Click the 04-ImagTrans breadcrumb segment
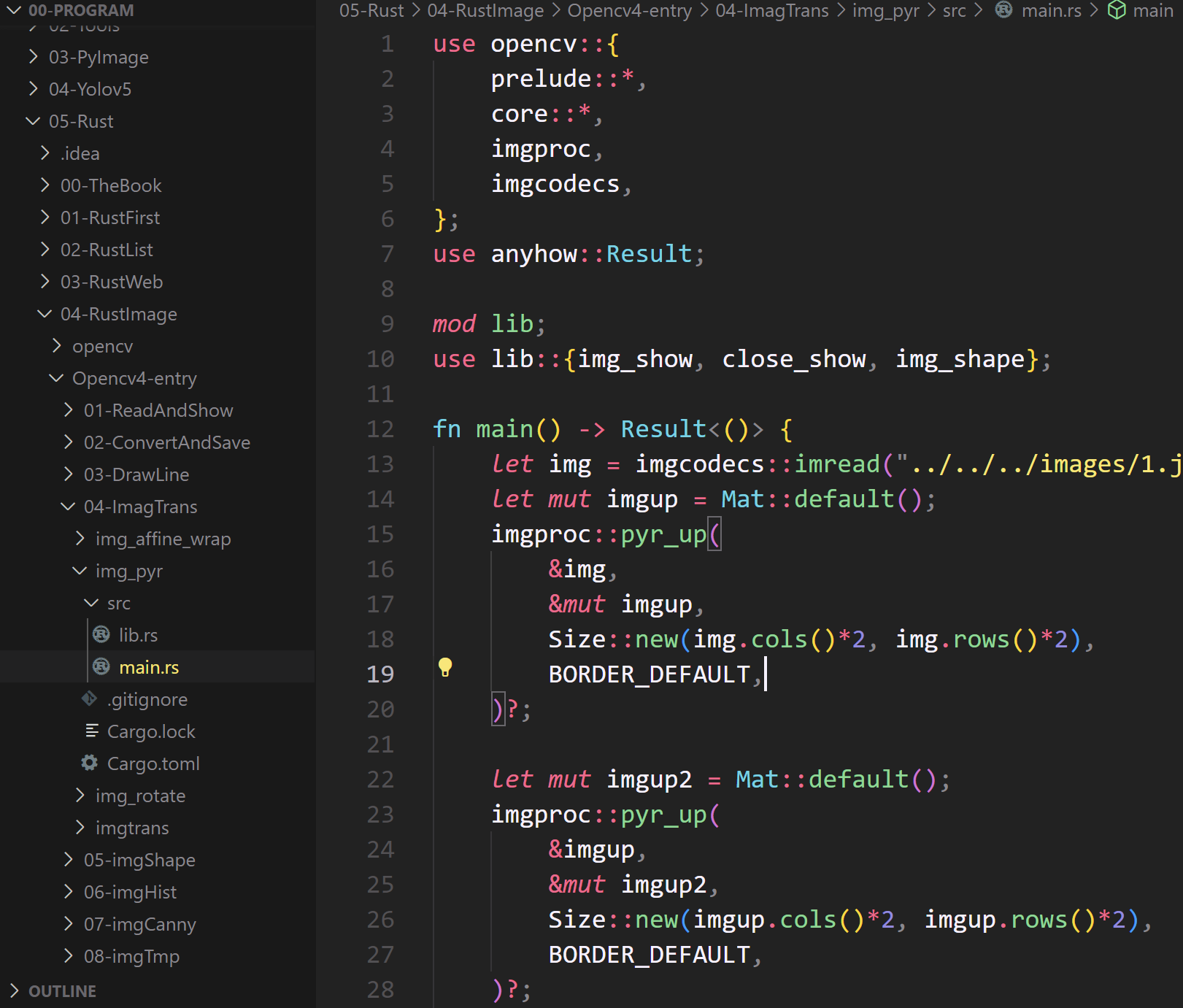This screenshot has width=1183, height=1008. (x=772, y=10)
